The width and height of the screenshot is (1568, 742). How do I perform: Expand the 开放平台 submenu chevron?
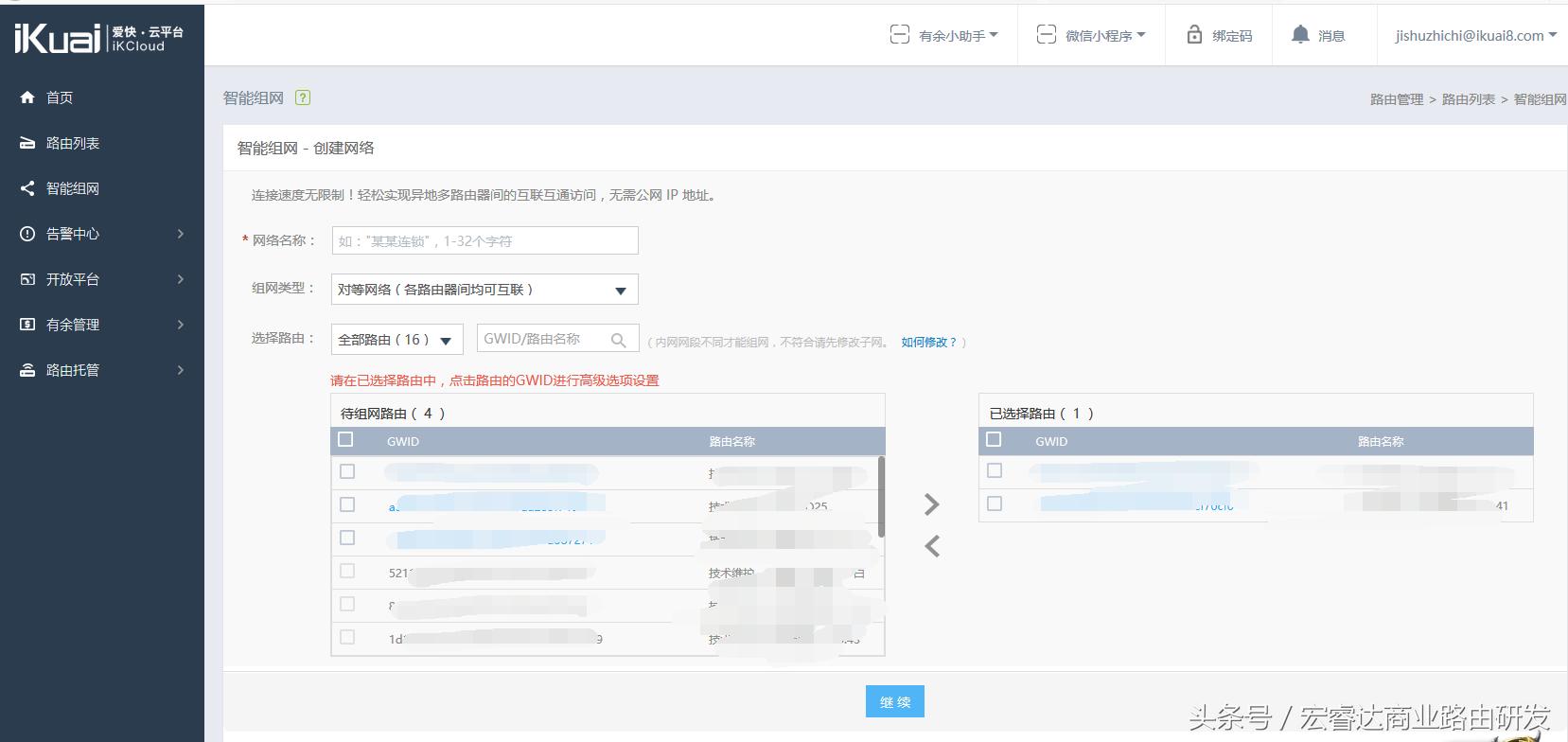tap(181, 279)
